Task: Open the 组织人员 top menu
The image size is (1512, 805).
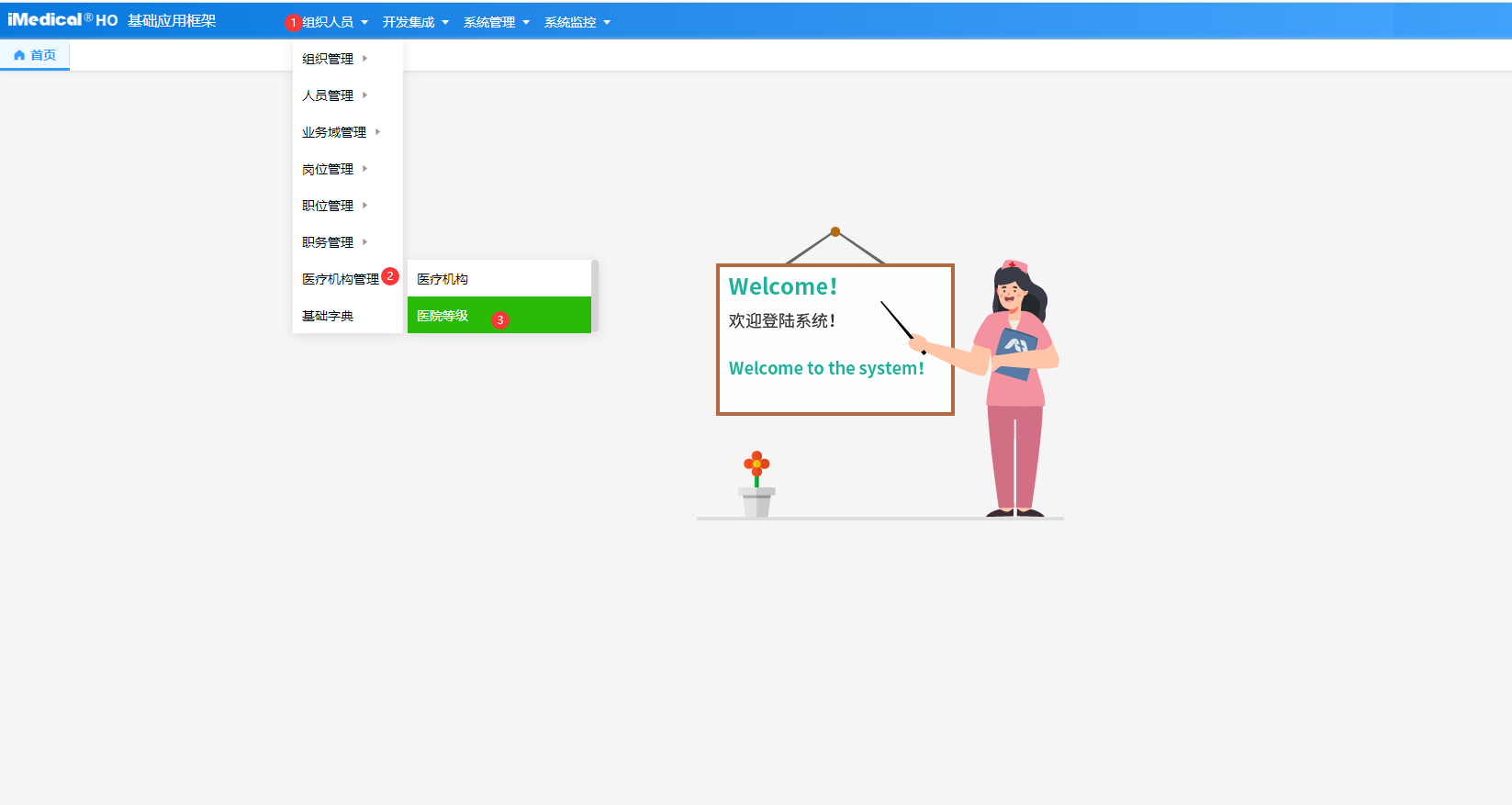Action: (x=328, y=22)
